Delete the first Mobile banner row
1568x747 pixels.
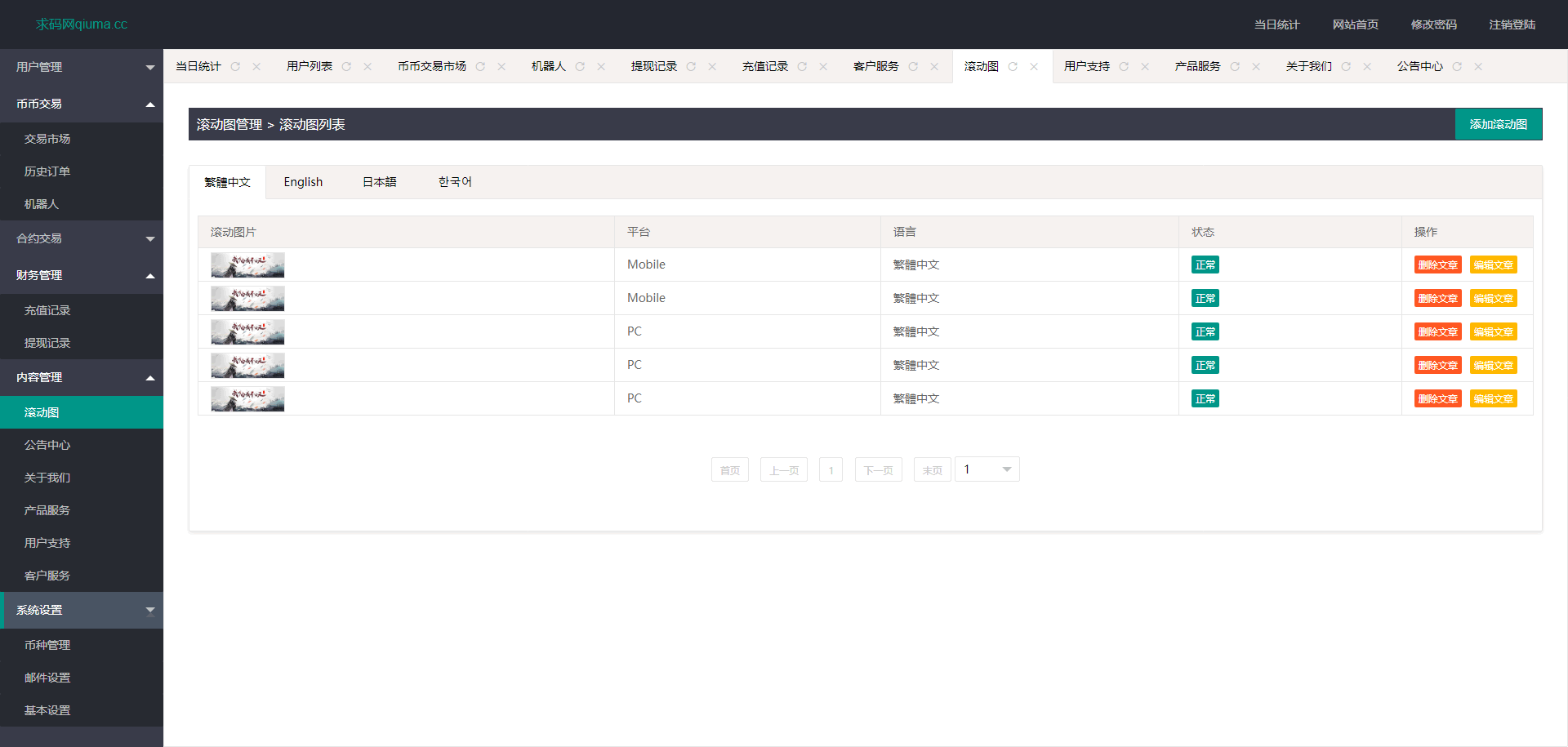[1437, 265]
